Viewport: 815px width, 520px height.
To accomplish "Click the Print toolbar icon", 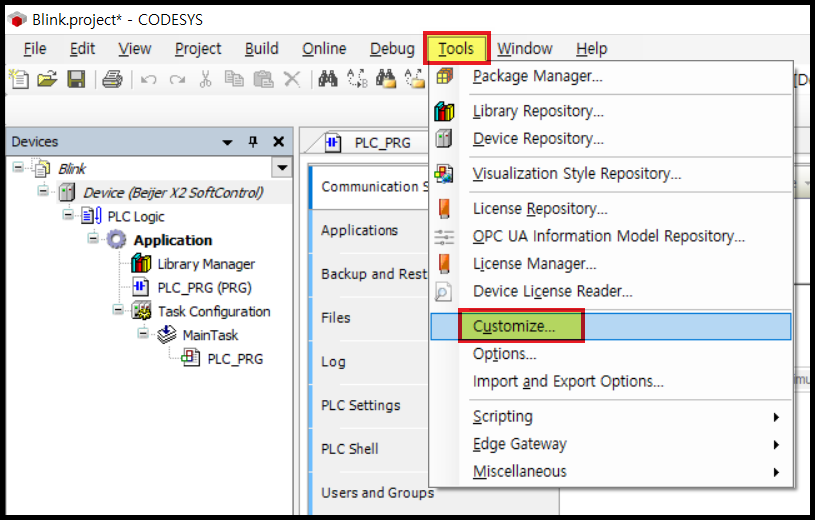I will (x=112, y=80).
